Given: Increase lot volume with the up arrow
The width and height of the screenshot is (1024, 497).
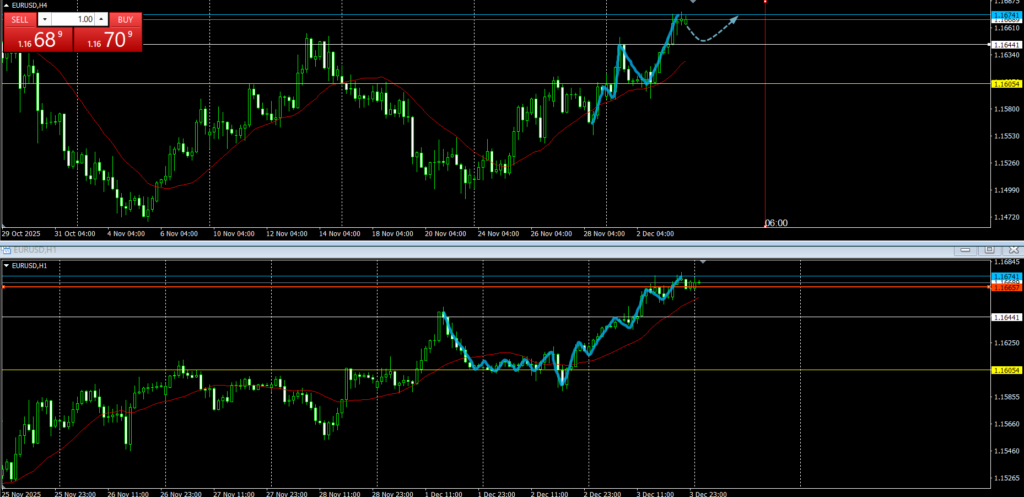Looking at the screenshot, I should [x=101, y=19].
